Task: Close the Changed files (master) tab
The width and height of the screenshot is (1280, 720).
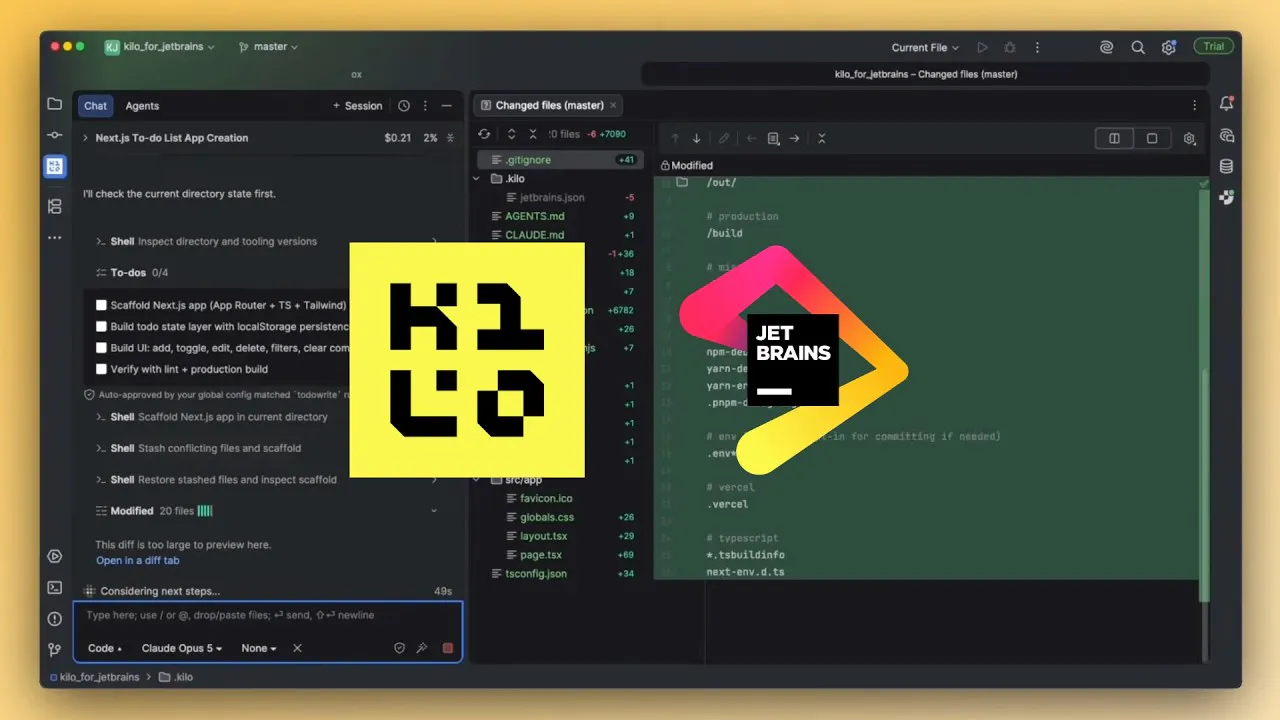Action: coord(613,105)
